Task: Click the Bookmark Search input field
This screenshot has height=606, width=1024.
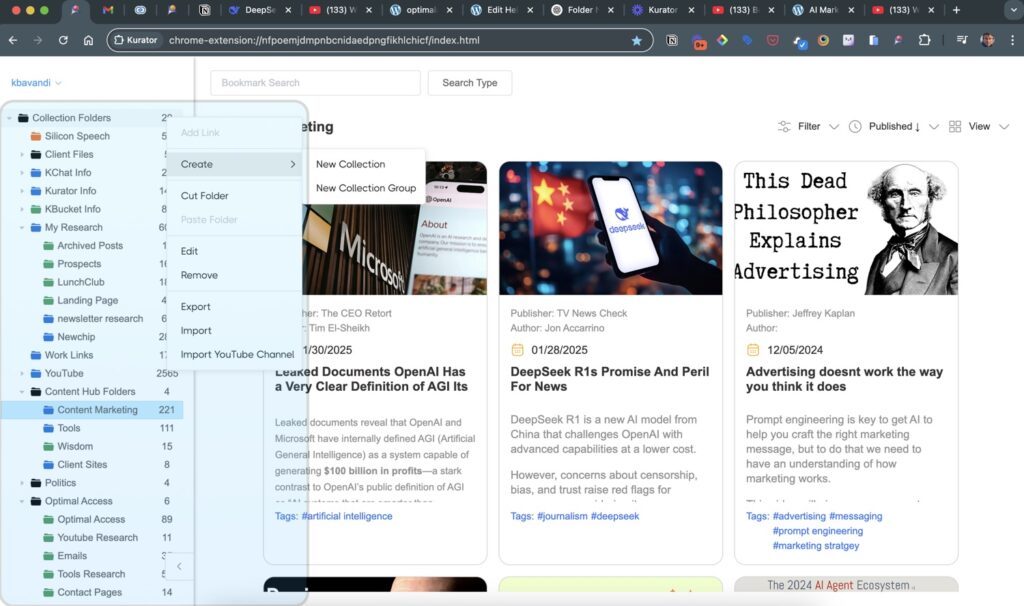Action: [x=315, y=83]
